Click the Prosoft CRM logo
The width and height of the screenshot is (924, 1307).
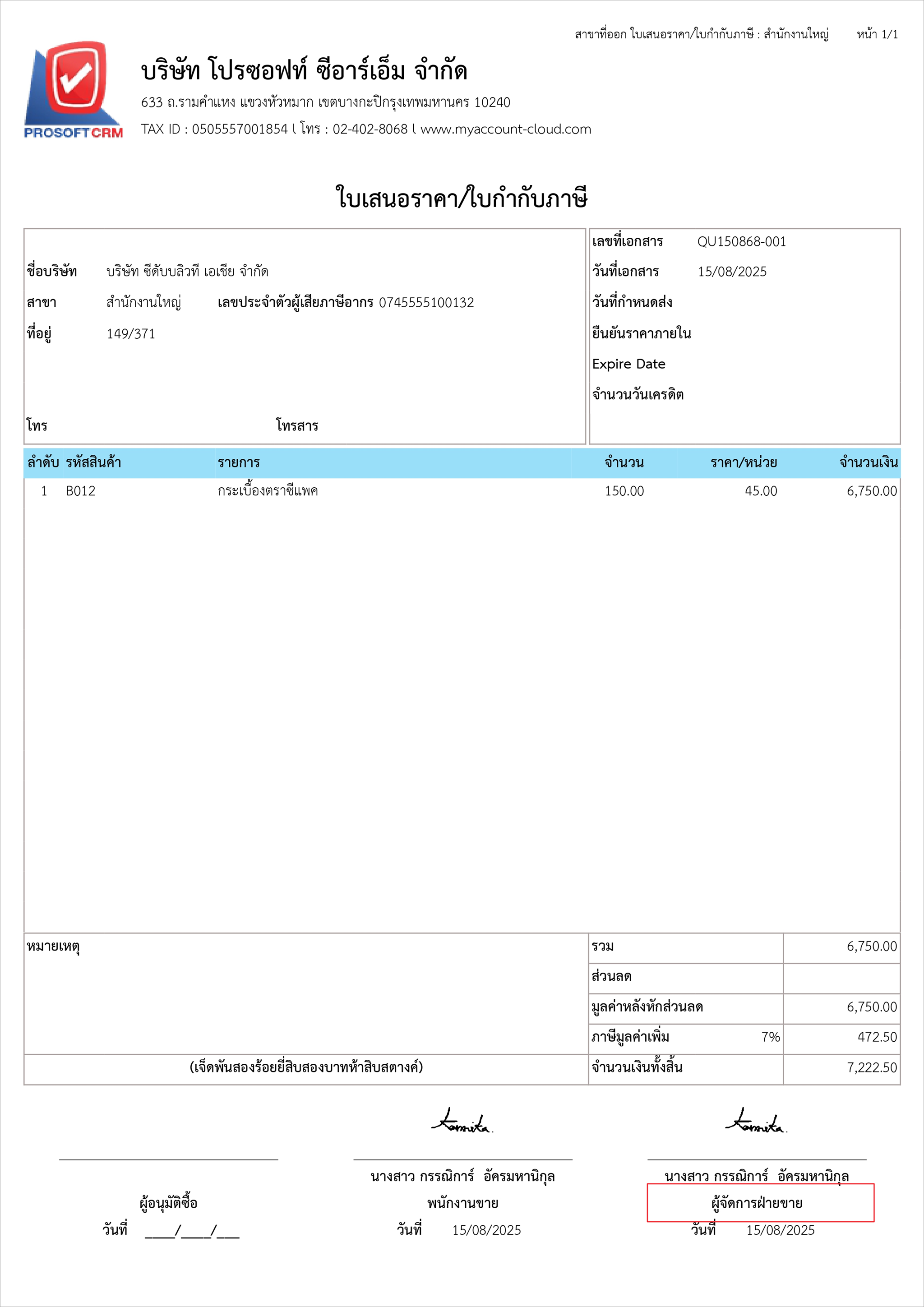pyautogui.click(x=74, y=90)
